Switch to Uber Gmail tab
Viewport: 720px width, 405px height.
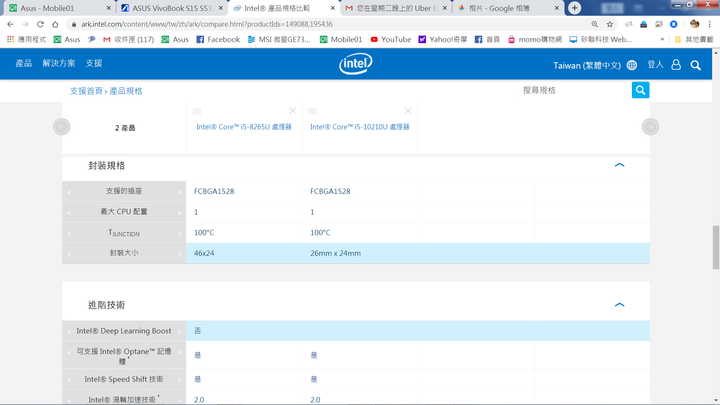[396, 8]
